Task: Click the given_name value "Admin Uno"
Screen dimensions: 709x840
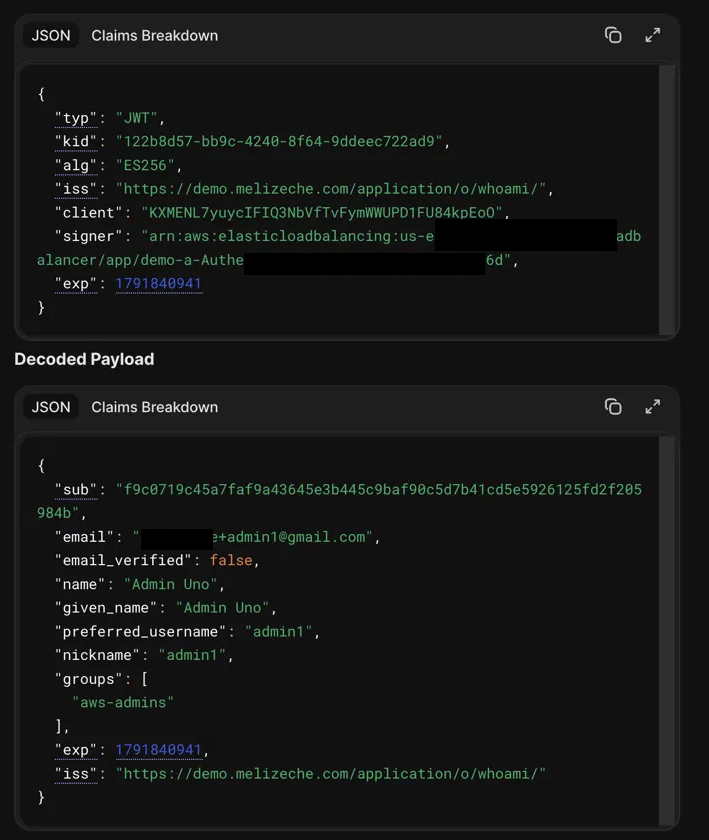Action: pyautogui.click(x=223, y=608)
